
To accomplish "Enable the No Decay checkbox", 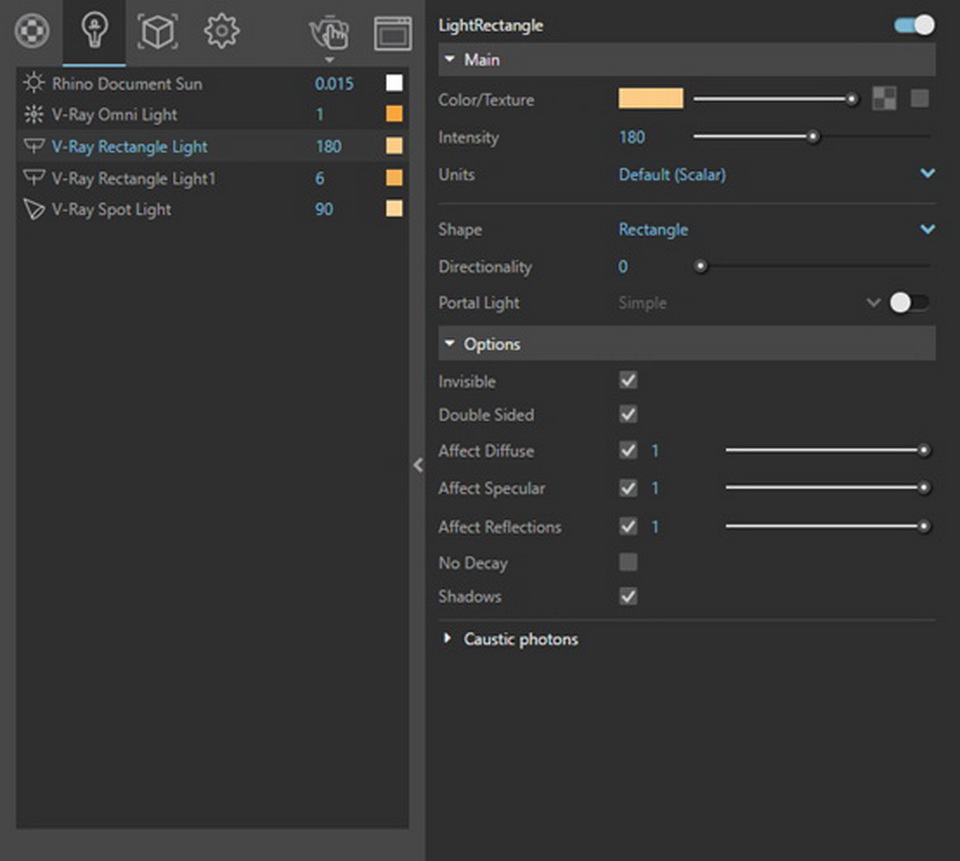I will [628, 562].
